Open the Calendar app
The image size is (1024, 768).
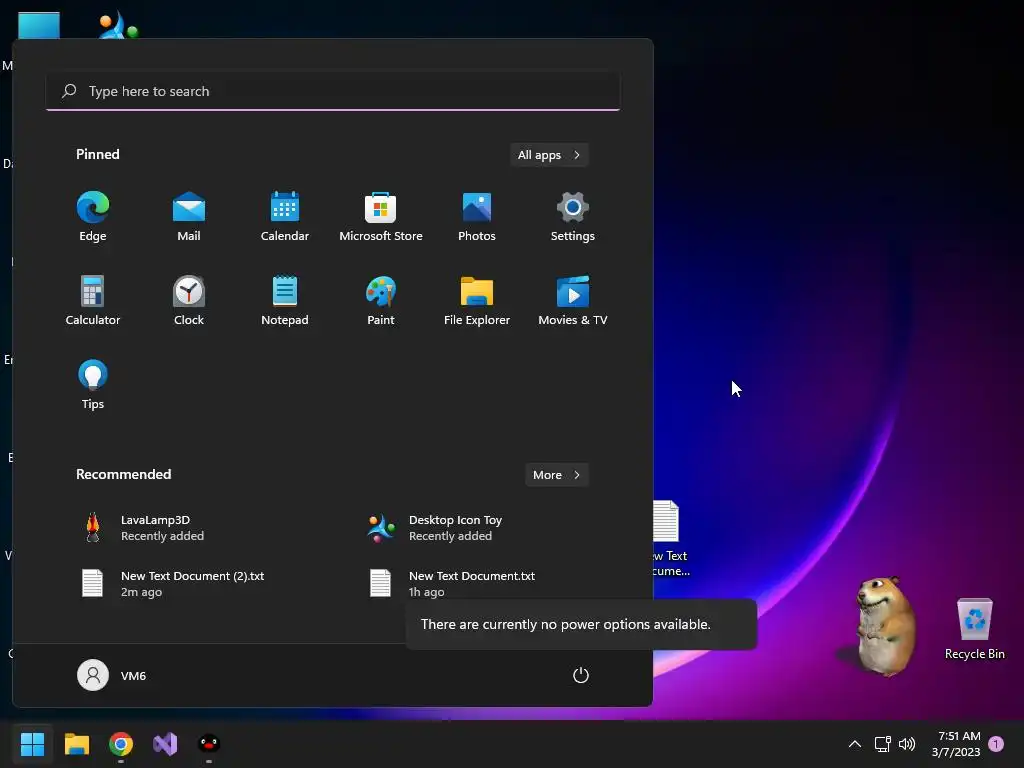[285, 217]
